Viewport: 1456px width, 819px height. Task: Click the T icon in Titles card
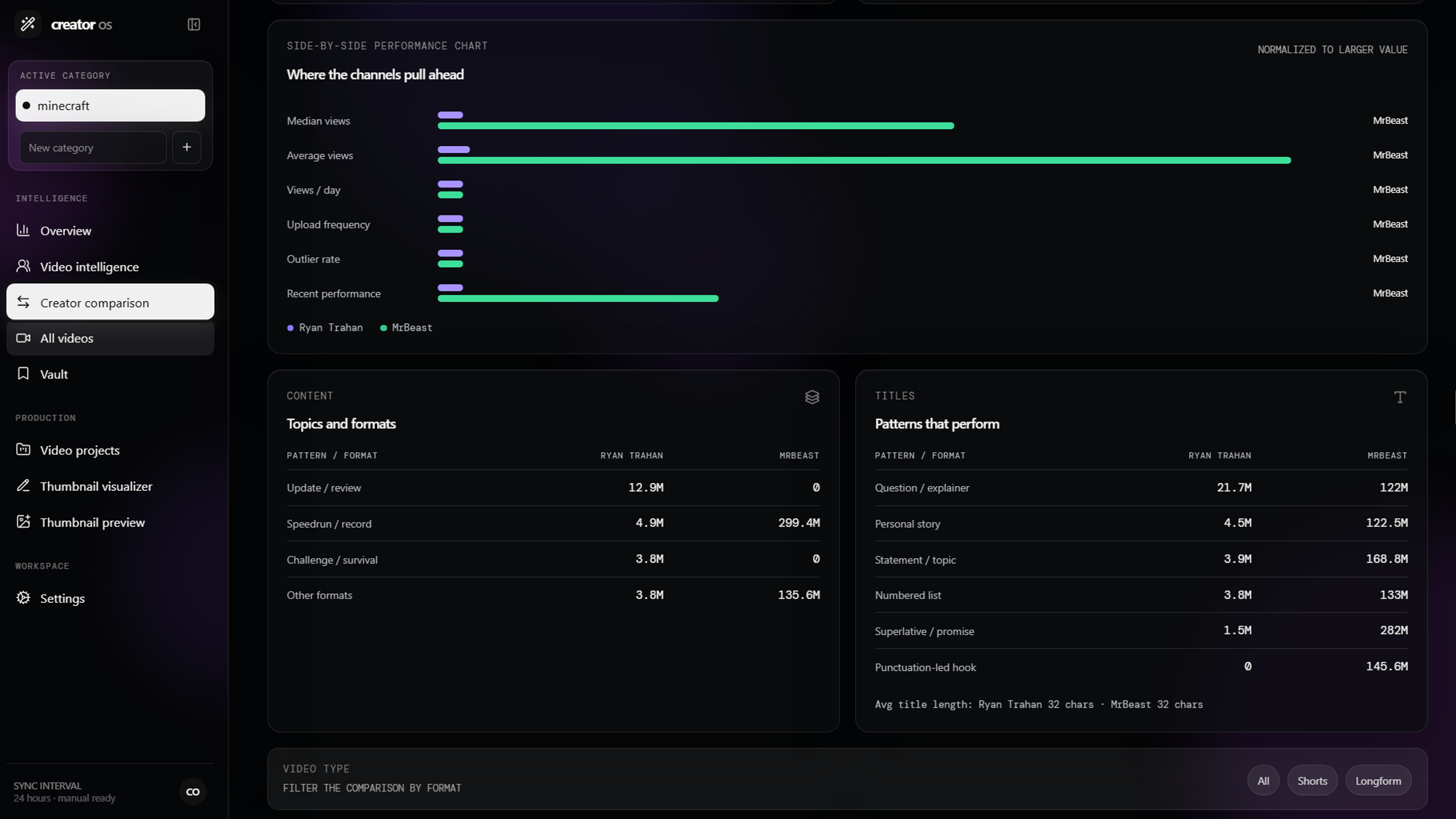pos(1400,397)
